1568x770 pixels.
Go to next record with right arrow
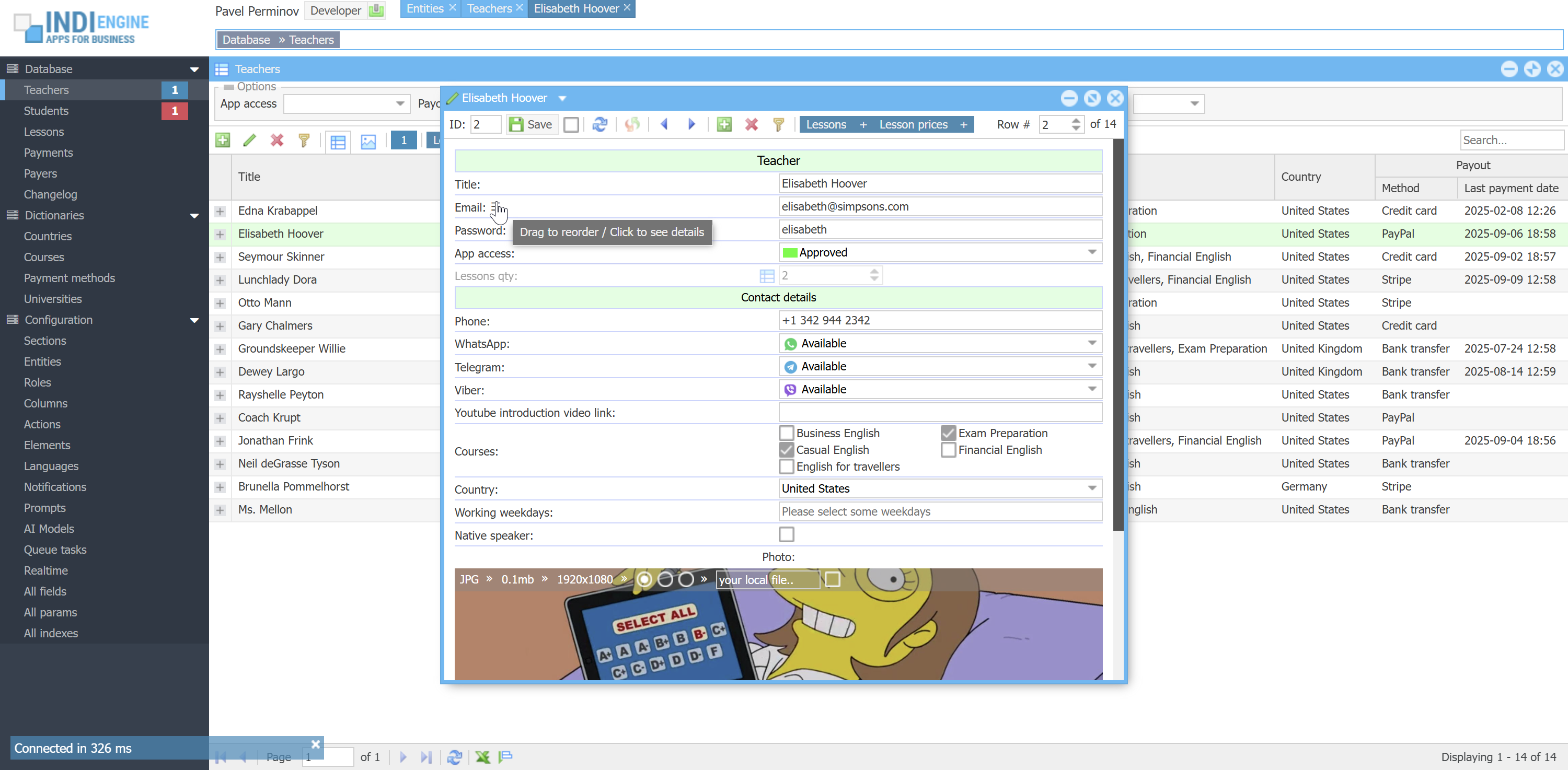[691, 124]
